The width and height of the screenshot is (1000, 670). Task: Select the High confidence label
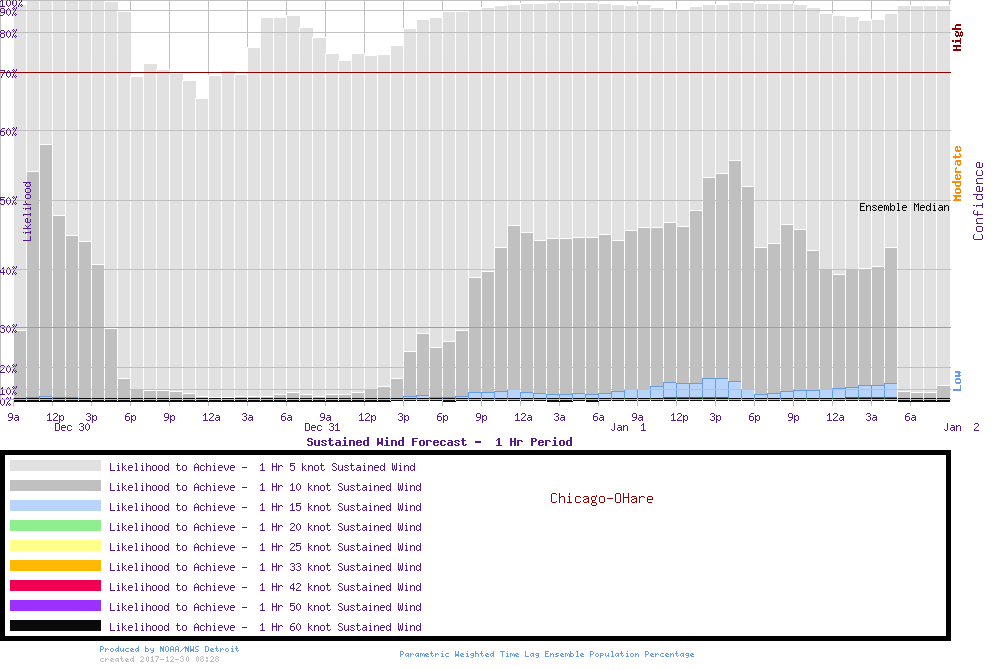[x=957, y=38]
